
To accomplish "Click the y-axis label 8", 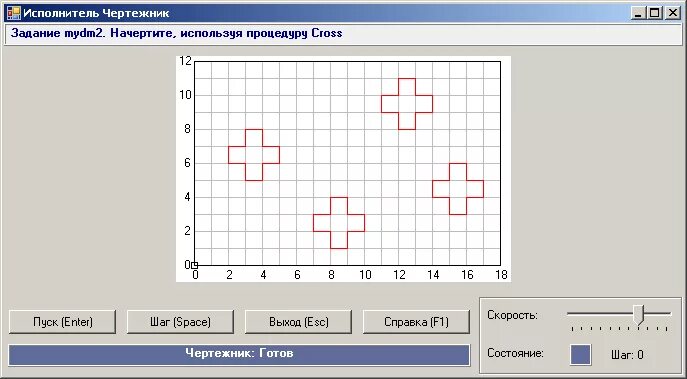I will pyautogui.click(x=188, y=129).
